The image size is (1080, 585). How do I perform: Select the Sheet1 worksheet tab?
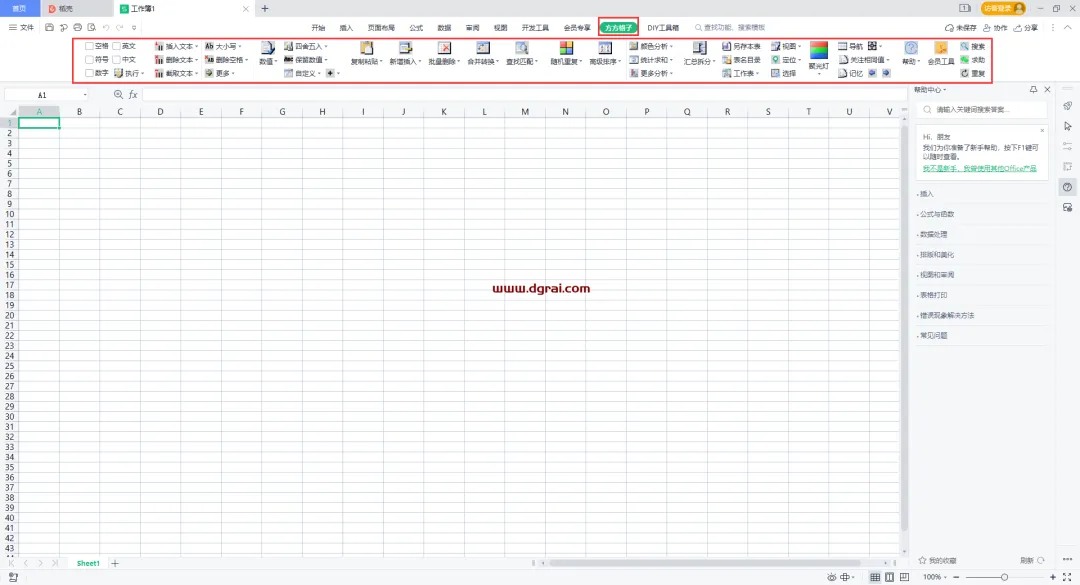(88, 563)
